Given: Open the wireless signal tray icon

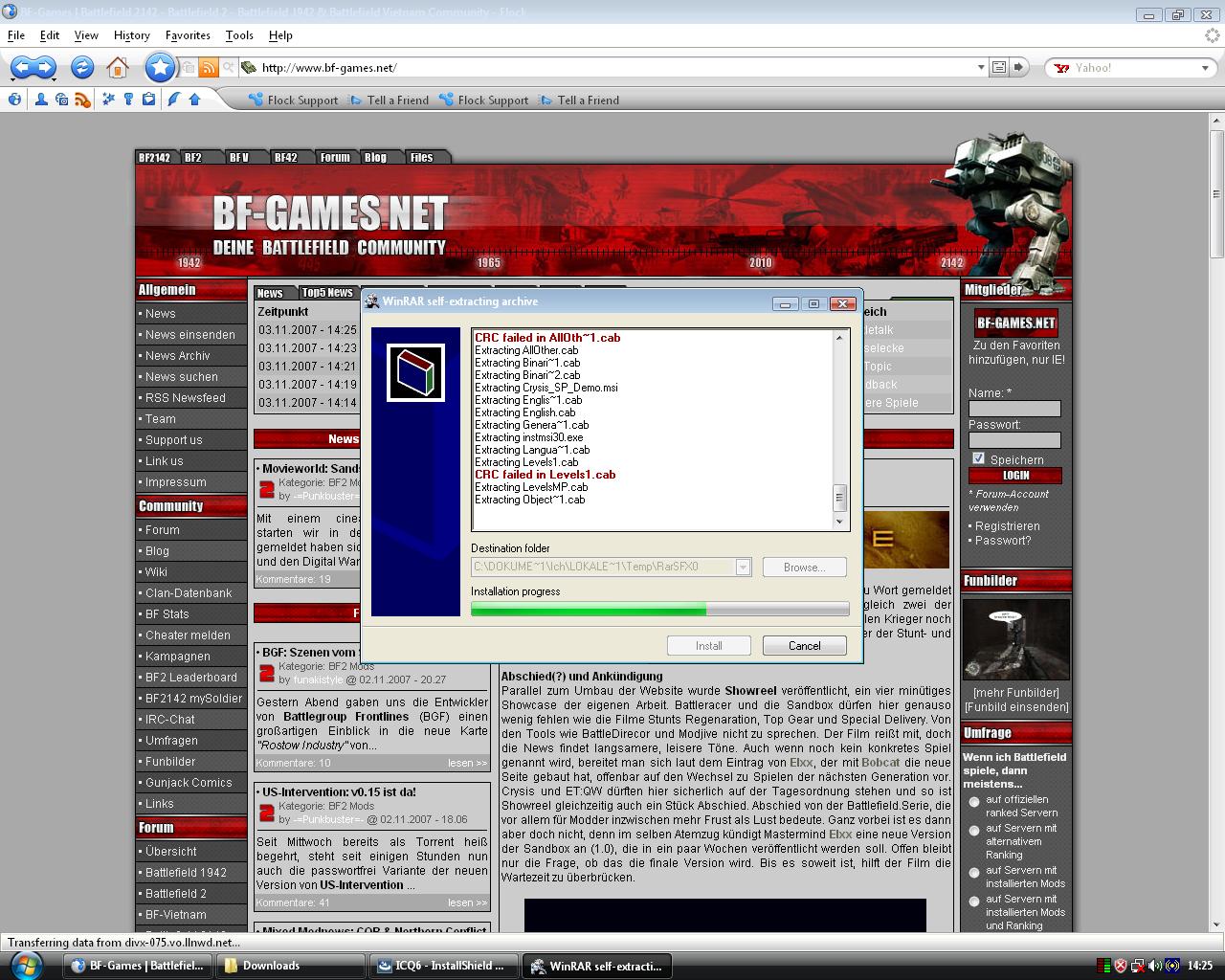Looking at the screenshot, I should (x=1172, y=966).
